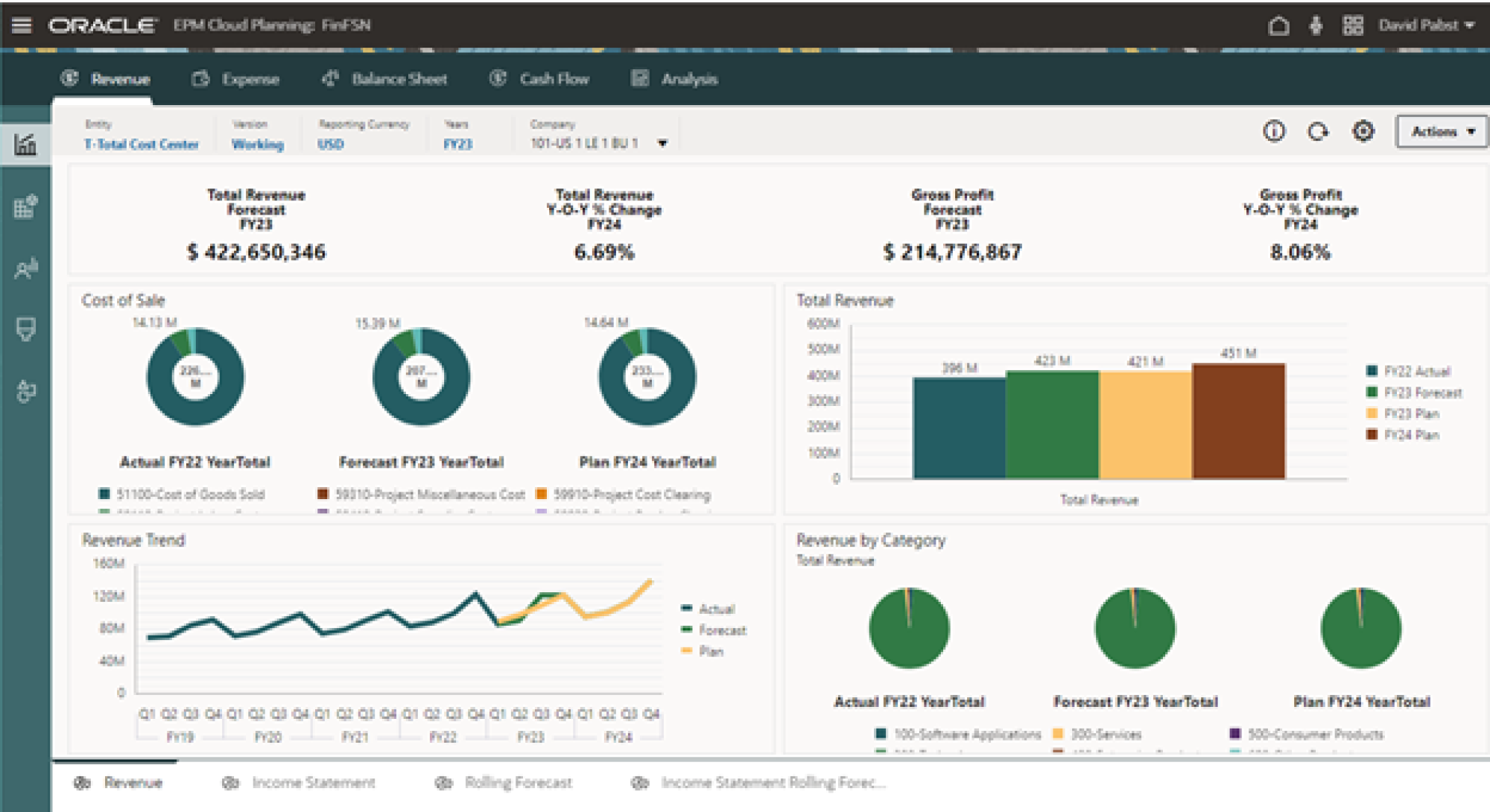Toggle the 51100-Cost of Goods Sold legend swatch
1490x812 pixels.
coord(104,494)
